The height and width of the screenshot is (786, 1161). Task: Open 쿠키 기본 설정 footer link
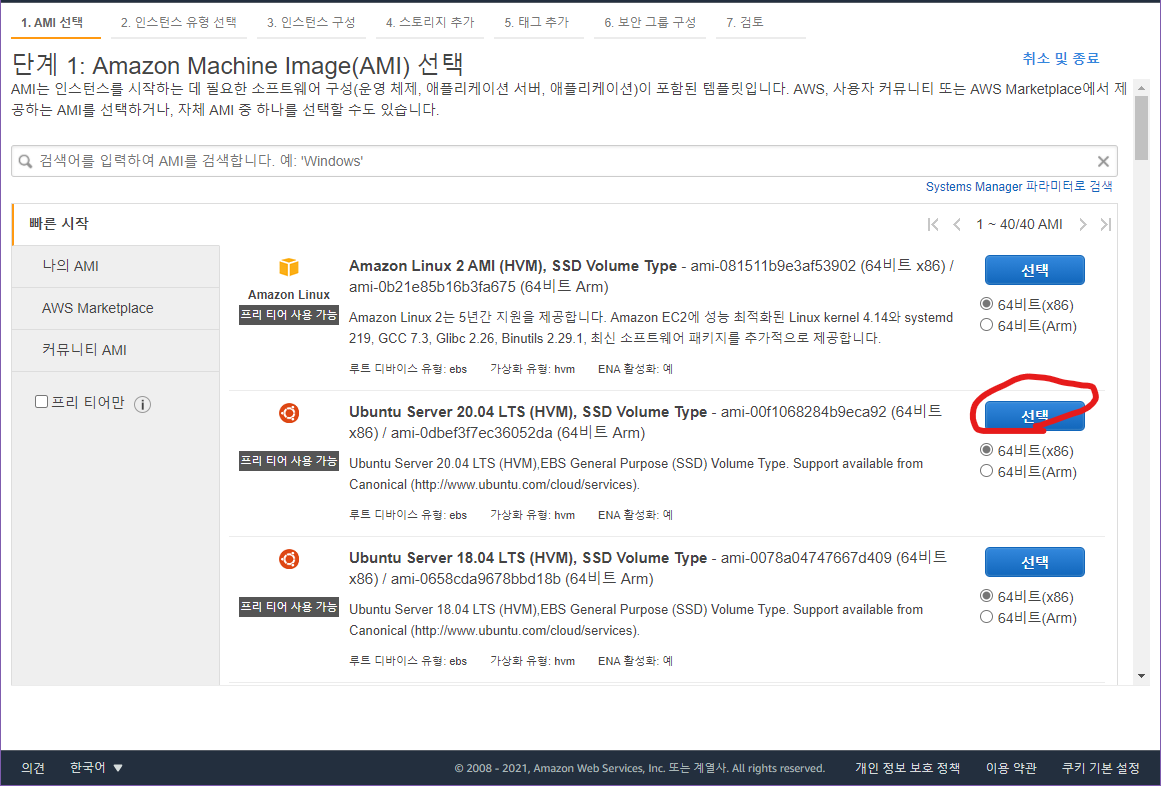point(1101,768)
